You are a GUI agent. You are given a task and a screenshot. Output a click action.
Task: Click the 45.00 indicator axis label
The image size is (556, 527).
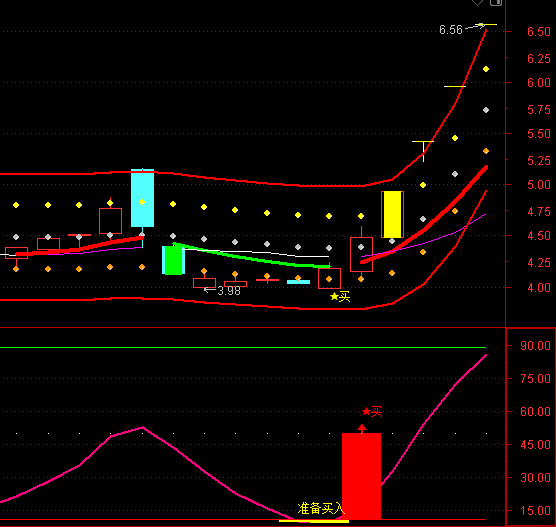point(535,444)
